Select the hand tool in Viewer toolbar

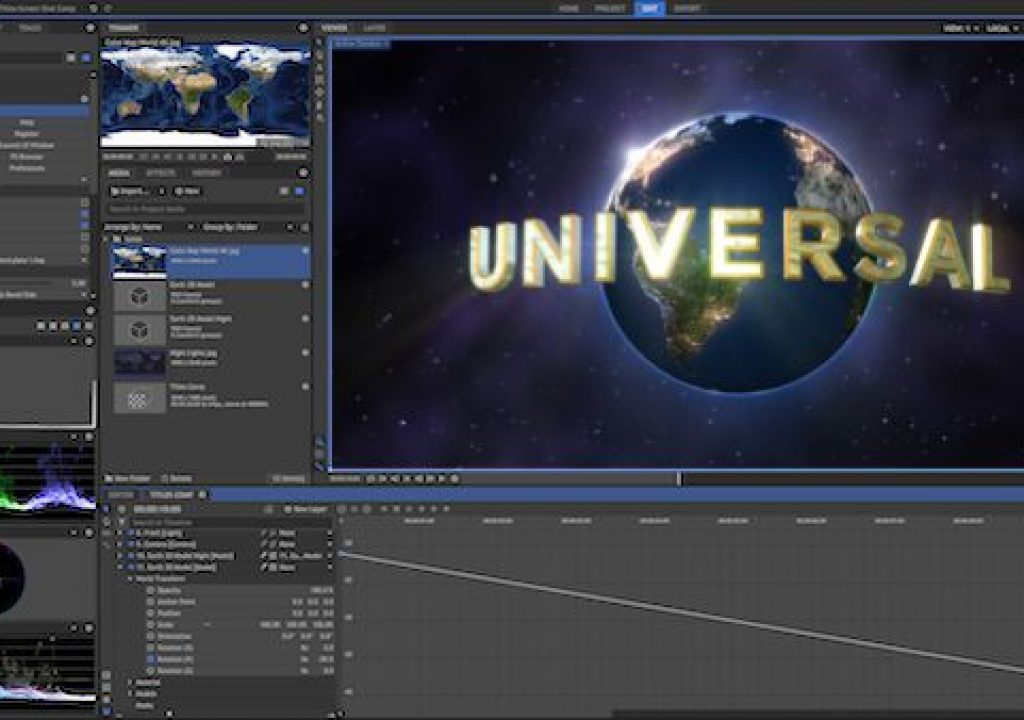pos(319,55)
